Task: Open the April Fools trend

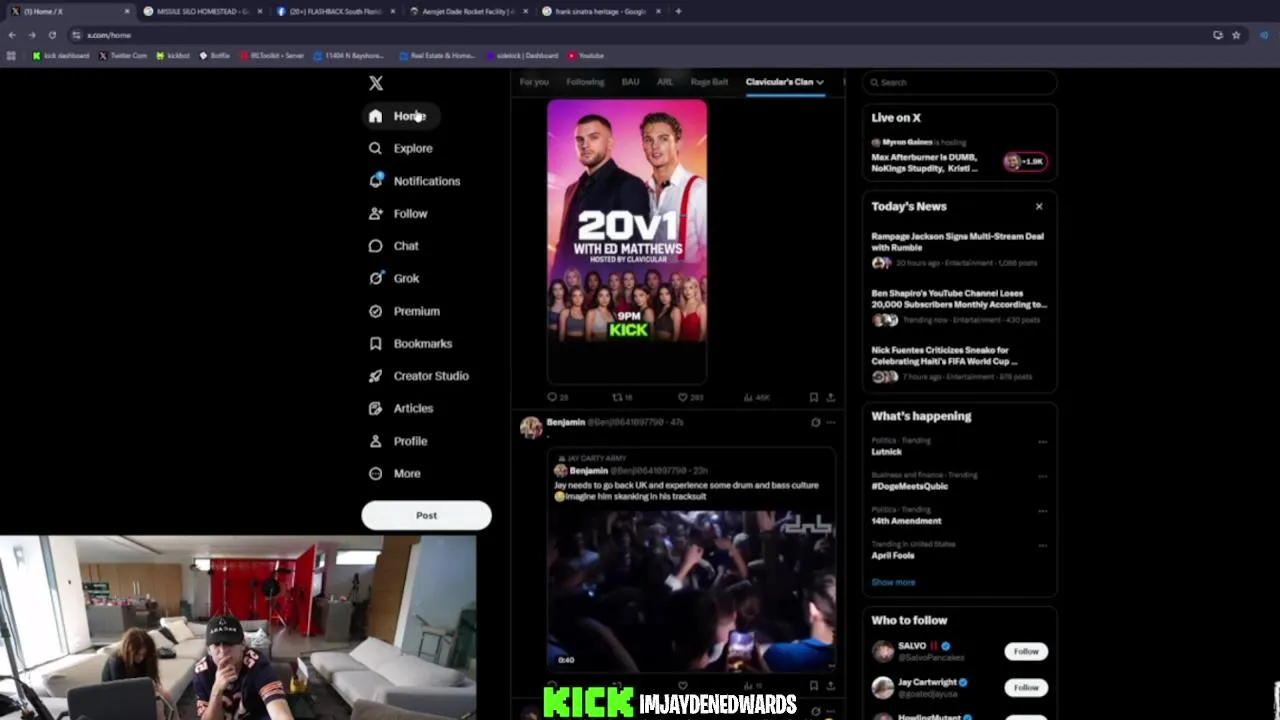Action: click(x=893, y=556)
